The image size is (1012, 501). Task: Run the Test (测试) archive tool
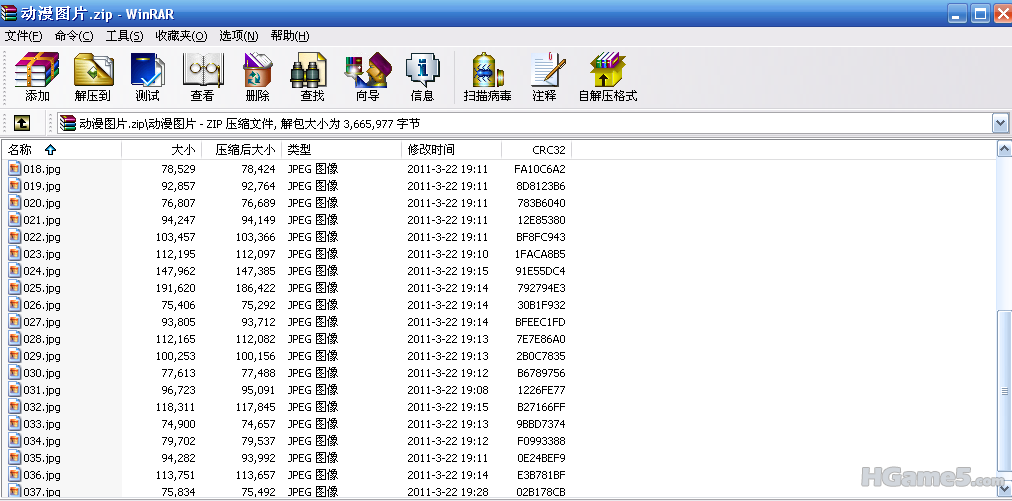[x=147, y=77]
